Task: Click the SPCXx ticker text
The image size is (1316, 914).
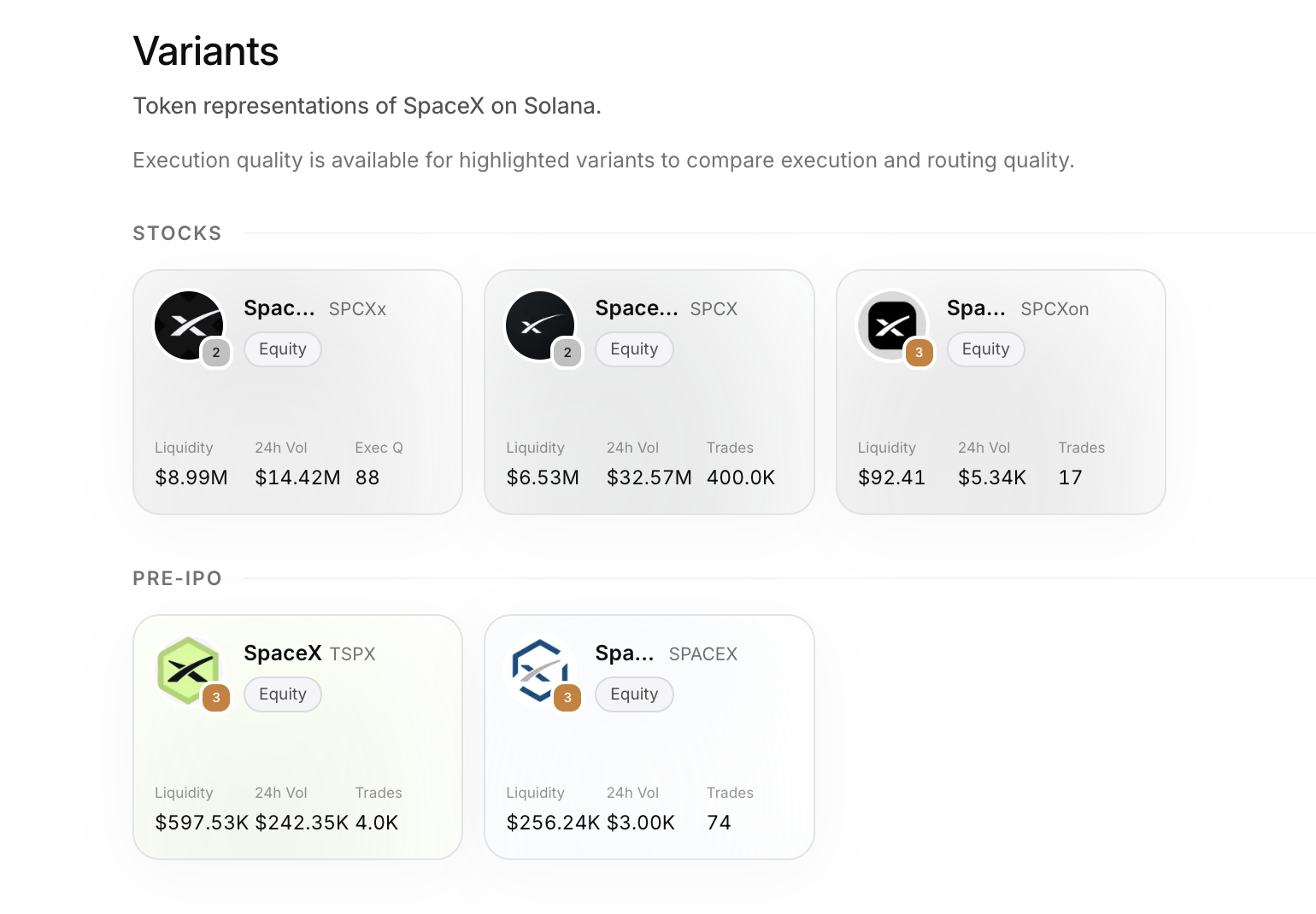Action: (358, 309)
